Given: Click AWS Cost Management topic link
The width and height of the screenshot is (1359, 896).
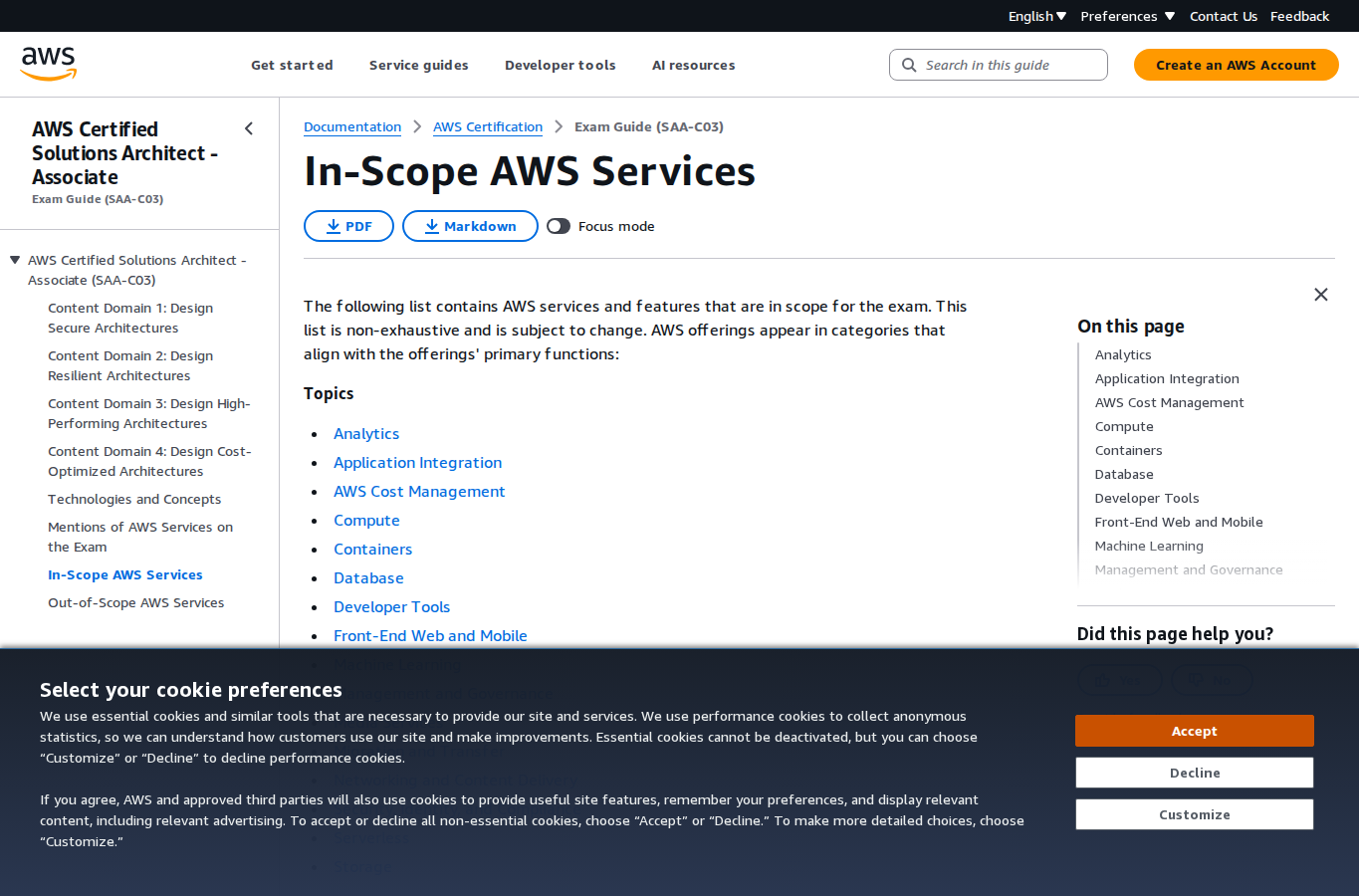Looking at the screenshot, I should [x=419, y=492].
